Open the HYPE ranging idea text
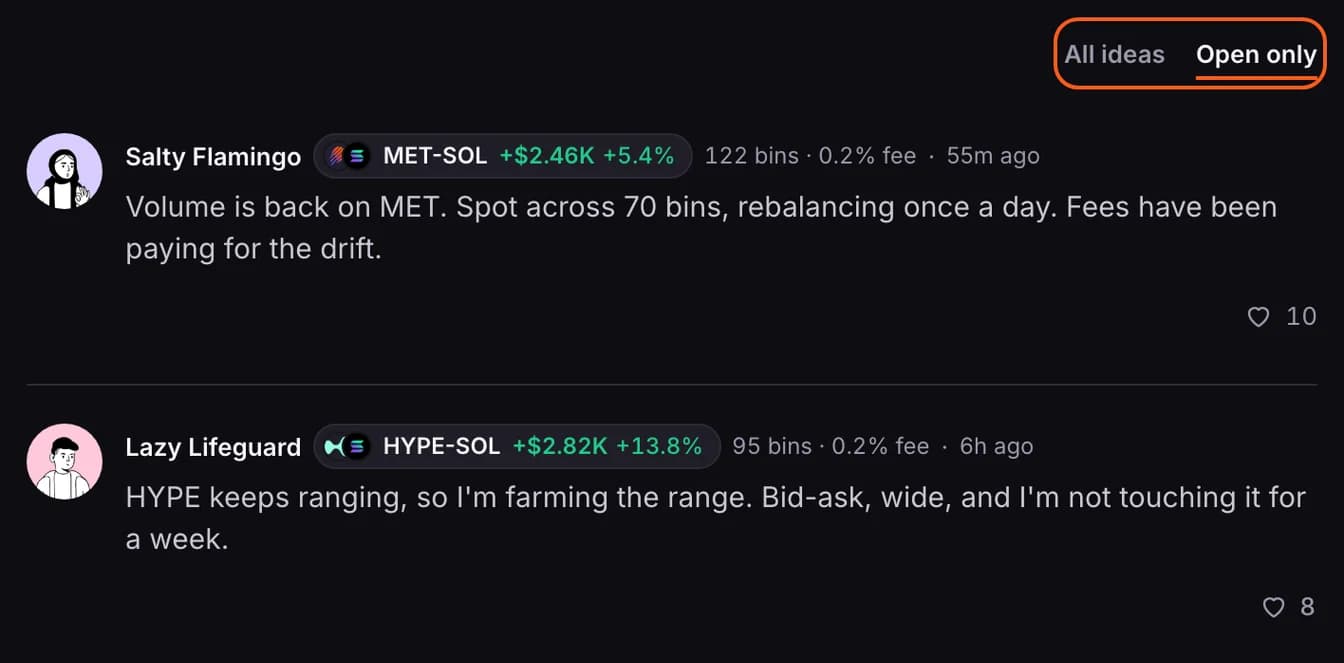This screenshot has height=663, width=1344. (x=716, y=518)
